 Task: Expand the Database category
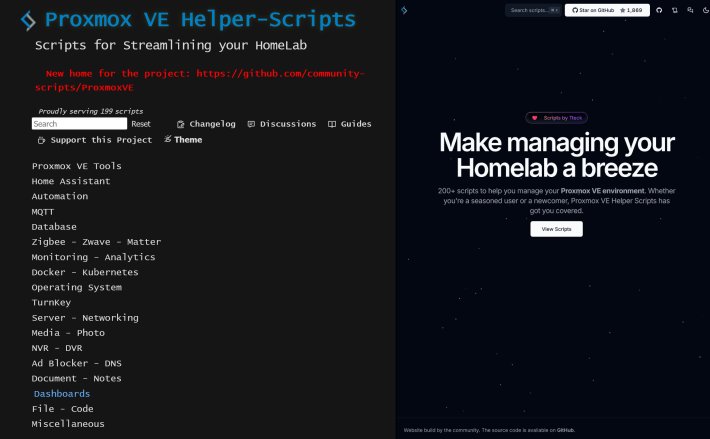click(x=54, y=227)
